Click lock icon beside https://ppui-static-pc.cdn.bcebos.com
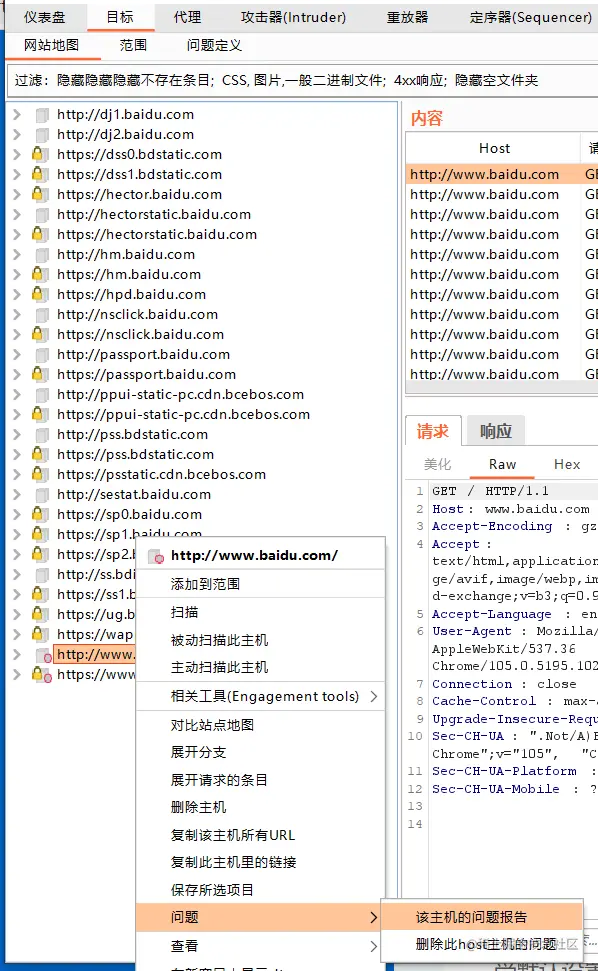The width and height of the screenshot is (598, 971). click(39, 414)
